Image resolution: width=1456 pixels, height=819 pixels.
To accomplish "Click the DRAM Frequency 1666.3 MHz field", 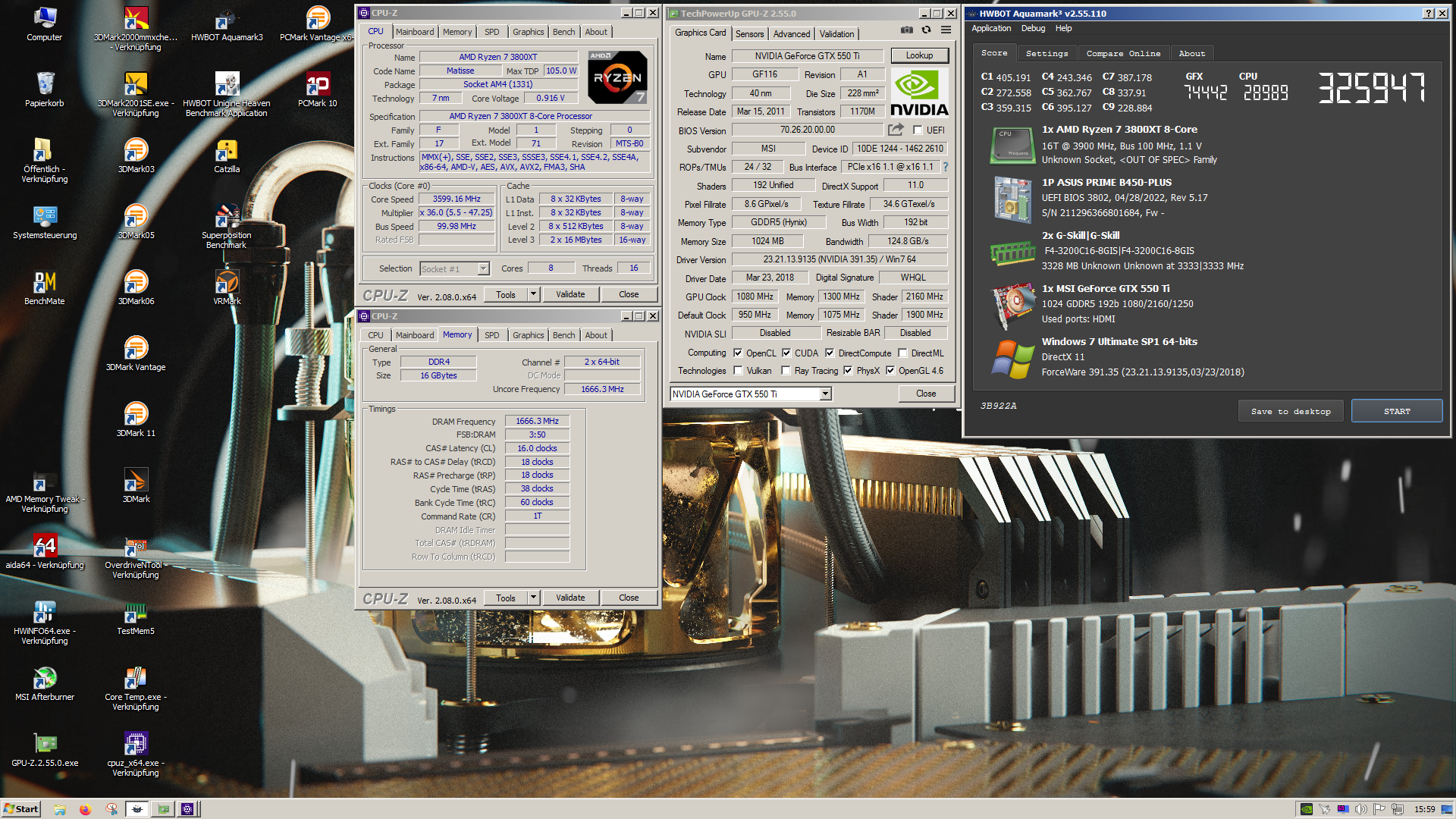I will coord(537,421).
